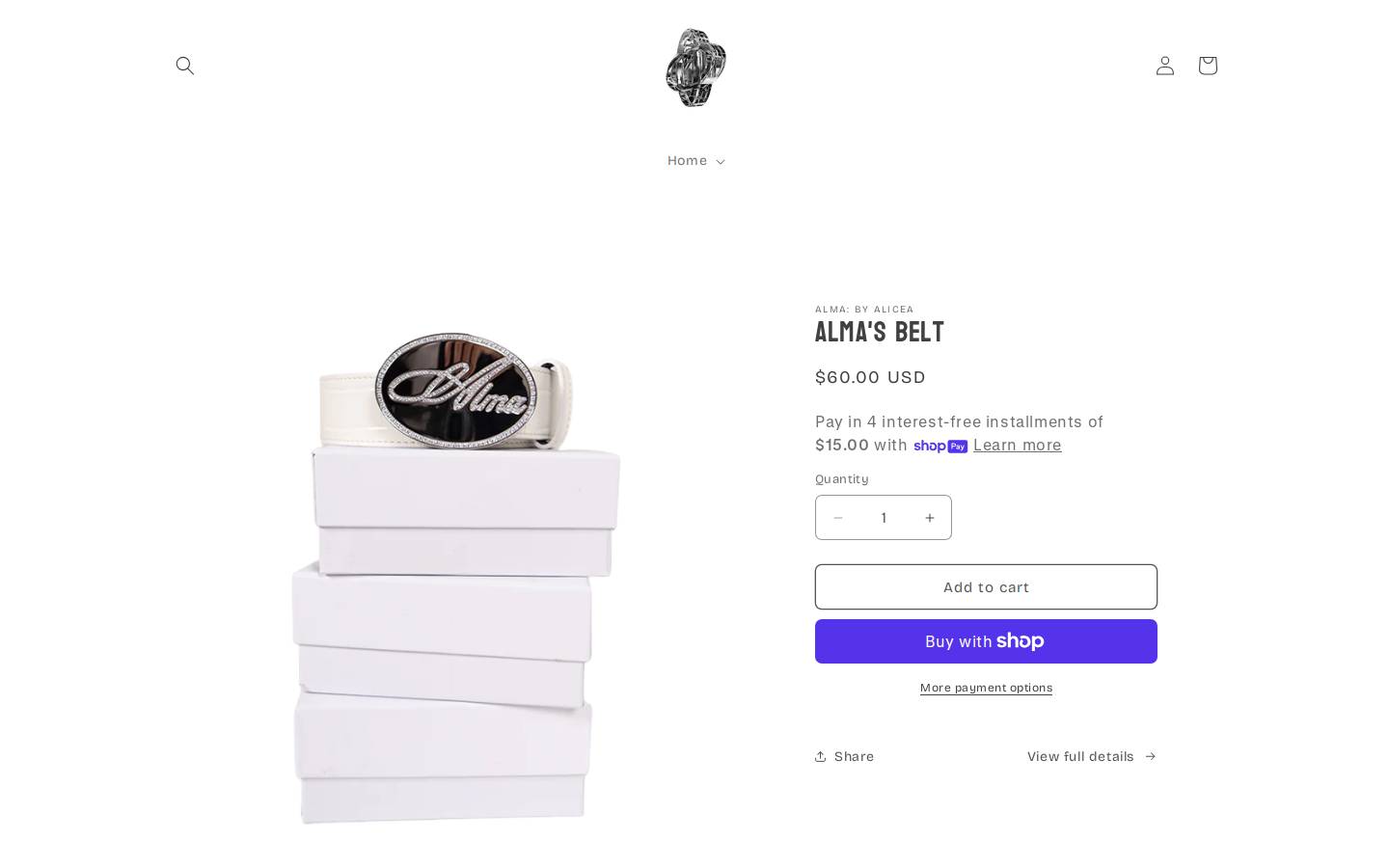Increase quantity with plus icon
1389x868 pixels.
coord(930,518)
